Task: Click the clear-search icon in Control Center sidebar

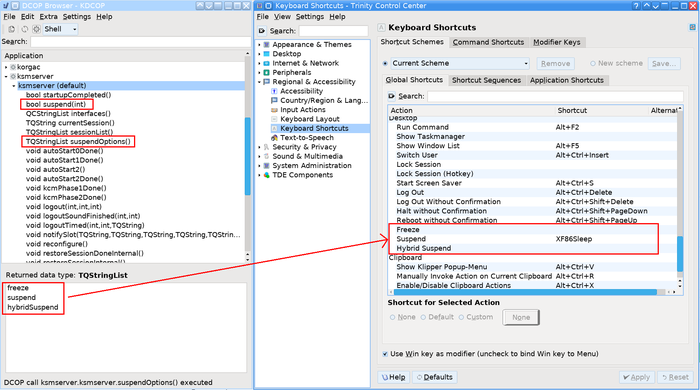Action: (x=262, y=31)
